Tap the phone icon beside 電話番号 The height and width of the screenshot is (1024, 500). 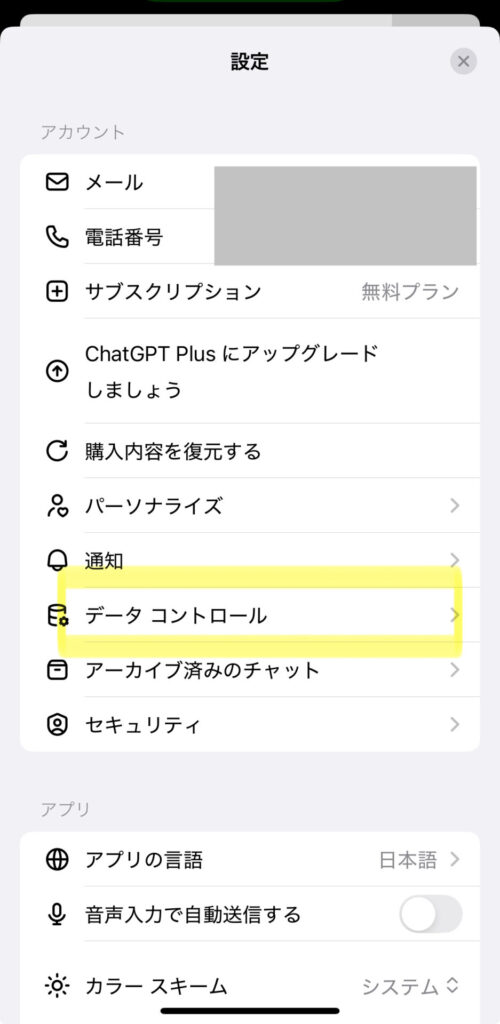pos(57,236)
